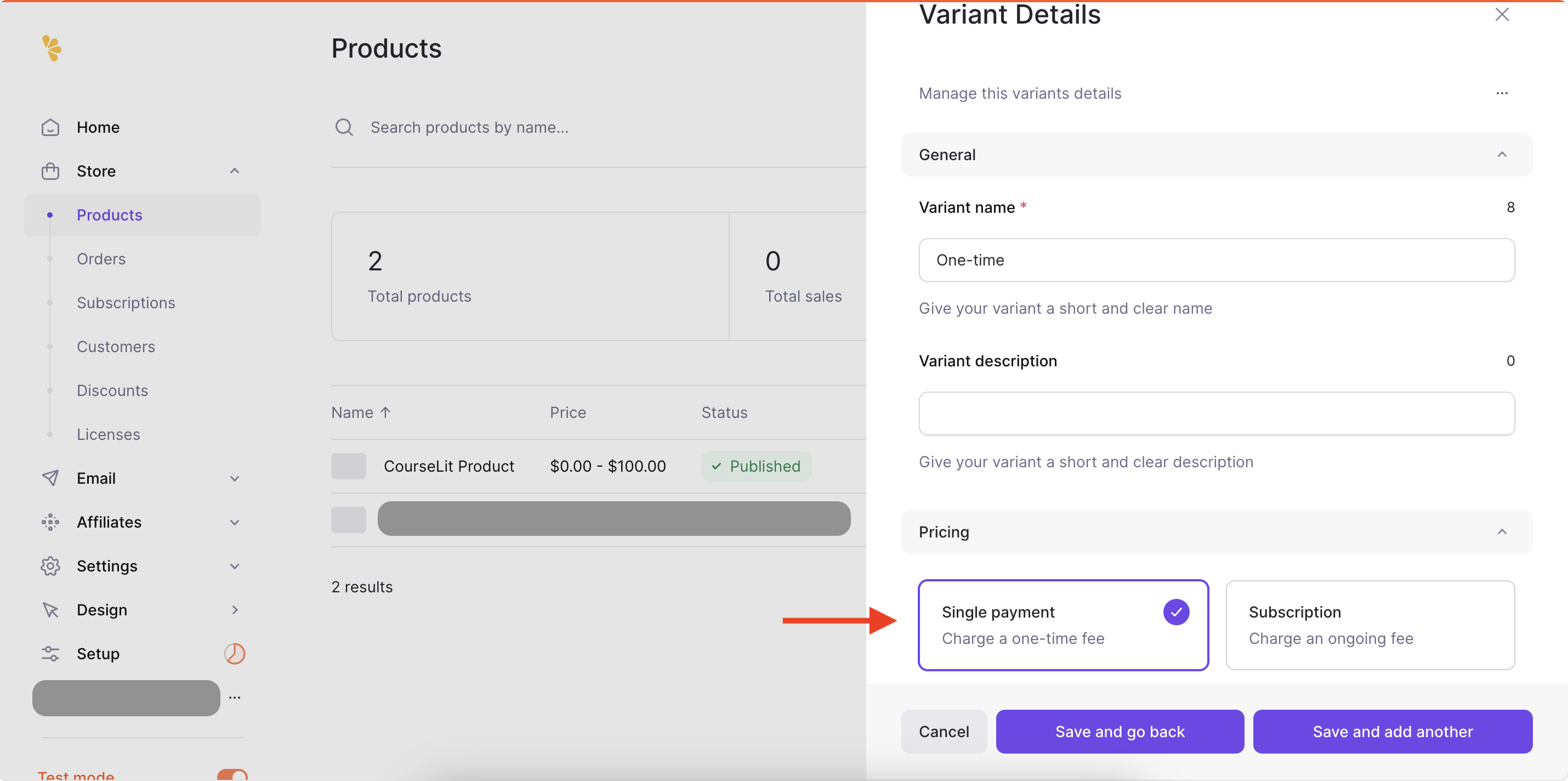The height and width of the screenshot is (781, 1568).
Task: Go to the Discounts page
Action: point(112,390)
